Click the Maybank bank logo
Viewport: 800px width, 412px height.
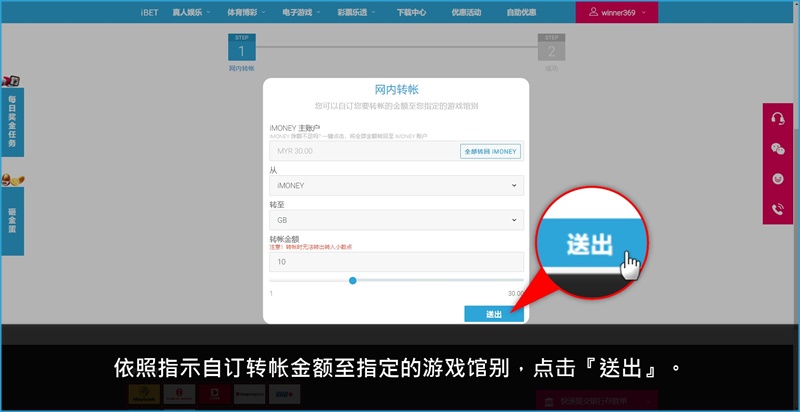pos(144,394)
